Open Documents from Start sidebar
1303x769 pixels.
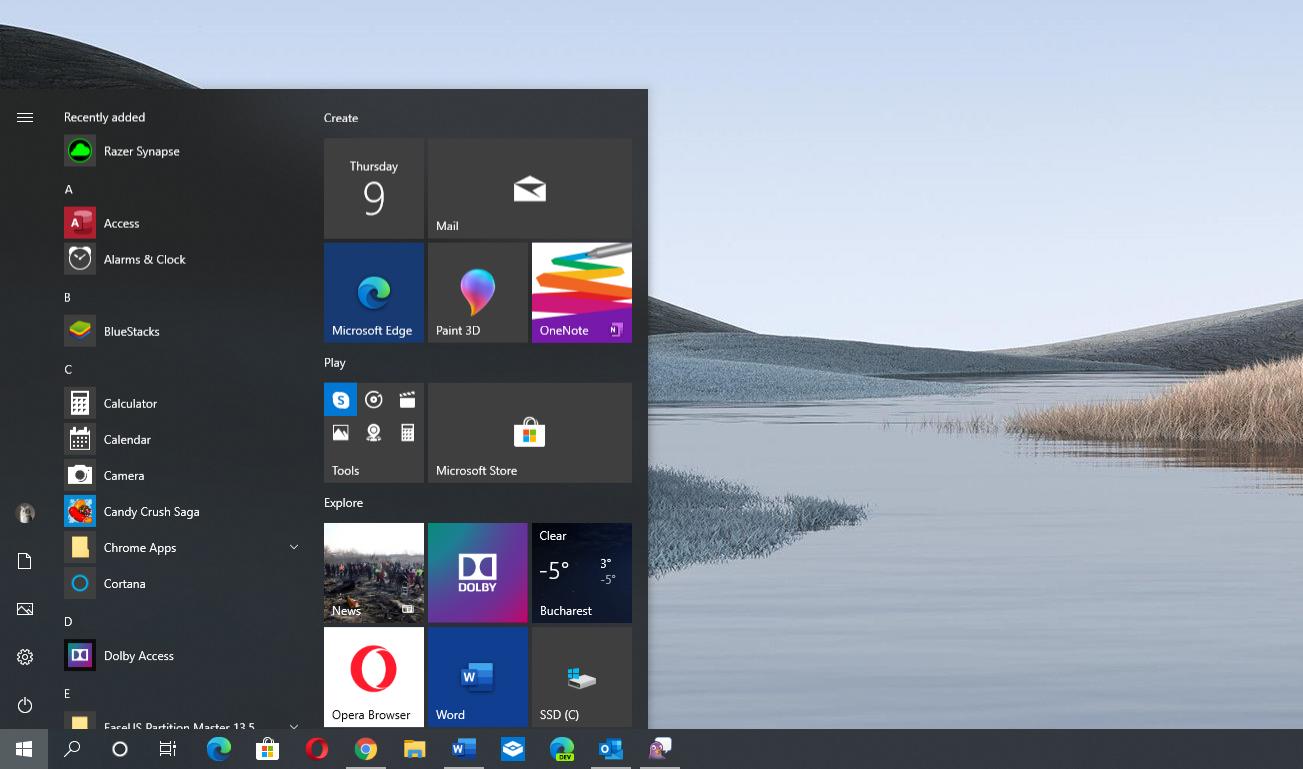25,561
